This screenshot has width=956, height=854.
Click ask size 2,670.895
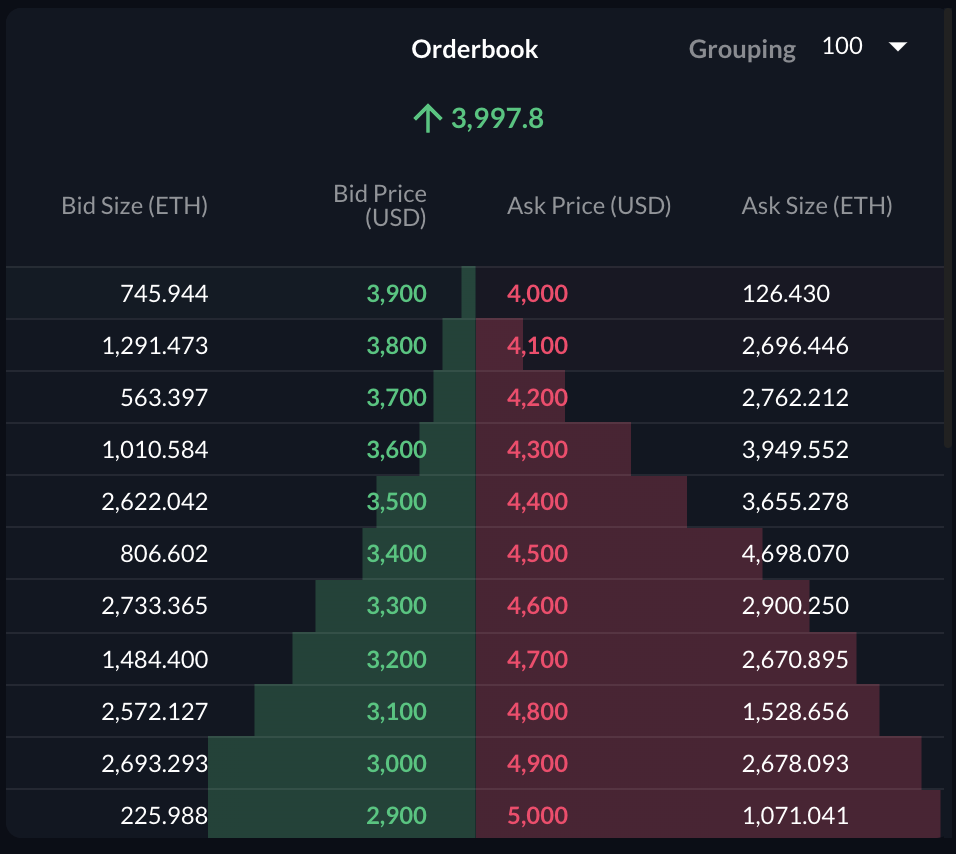[x=795, y=659]
